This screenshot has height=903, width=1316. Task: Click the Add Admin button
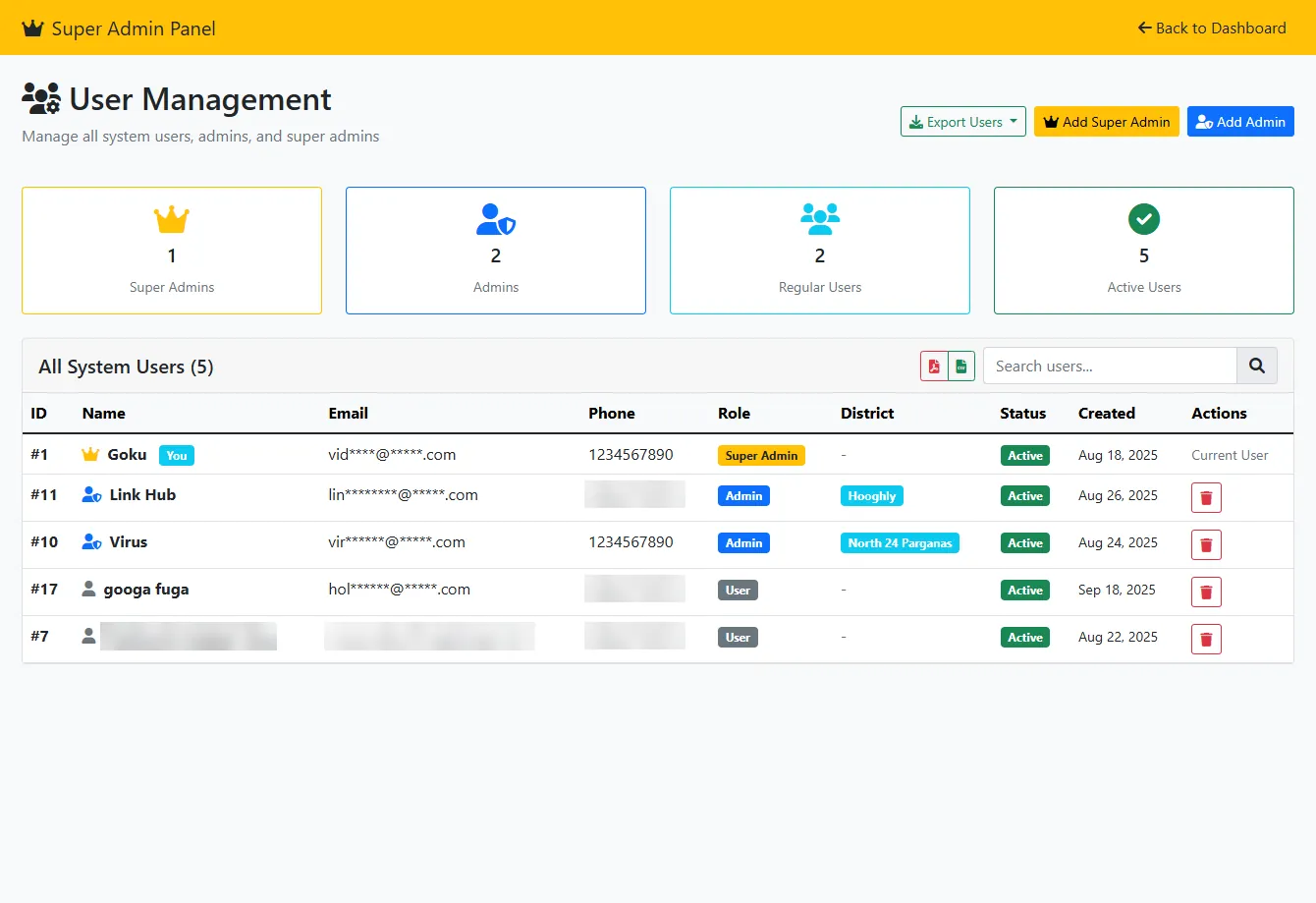pos(1240,122)
